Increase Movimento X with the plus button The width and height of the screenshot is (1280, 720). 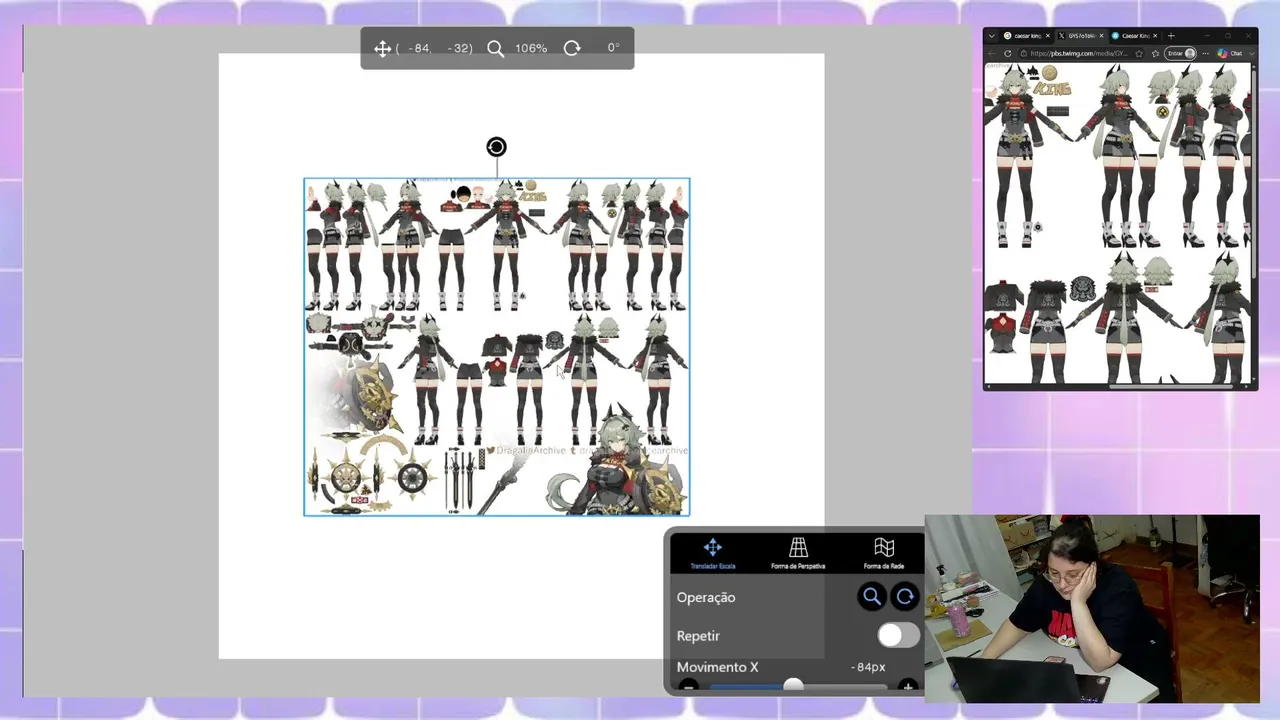point(908,686)
